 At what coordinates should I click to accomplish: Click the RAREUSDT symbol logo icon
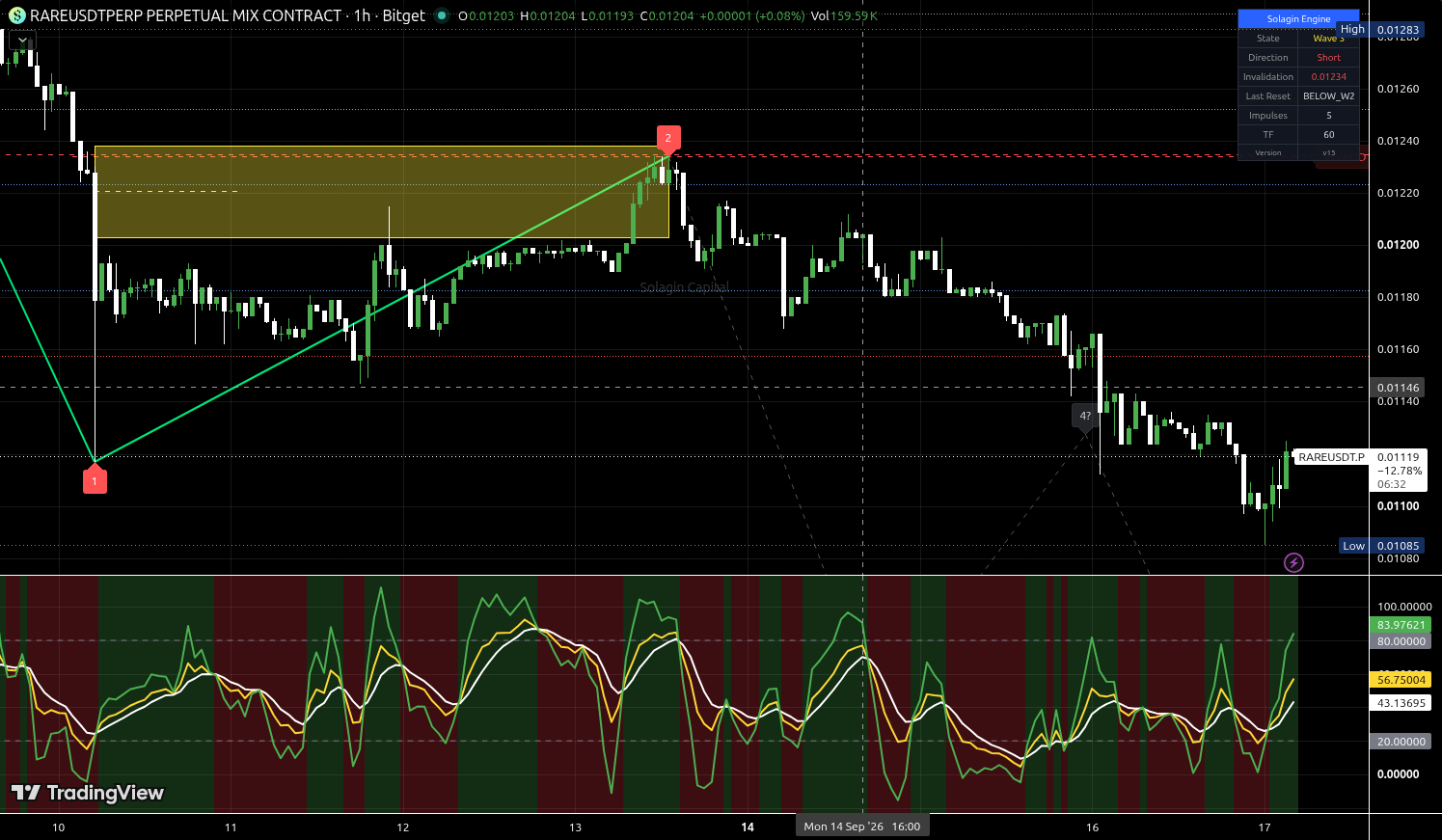[16, 15]
